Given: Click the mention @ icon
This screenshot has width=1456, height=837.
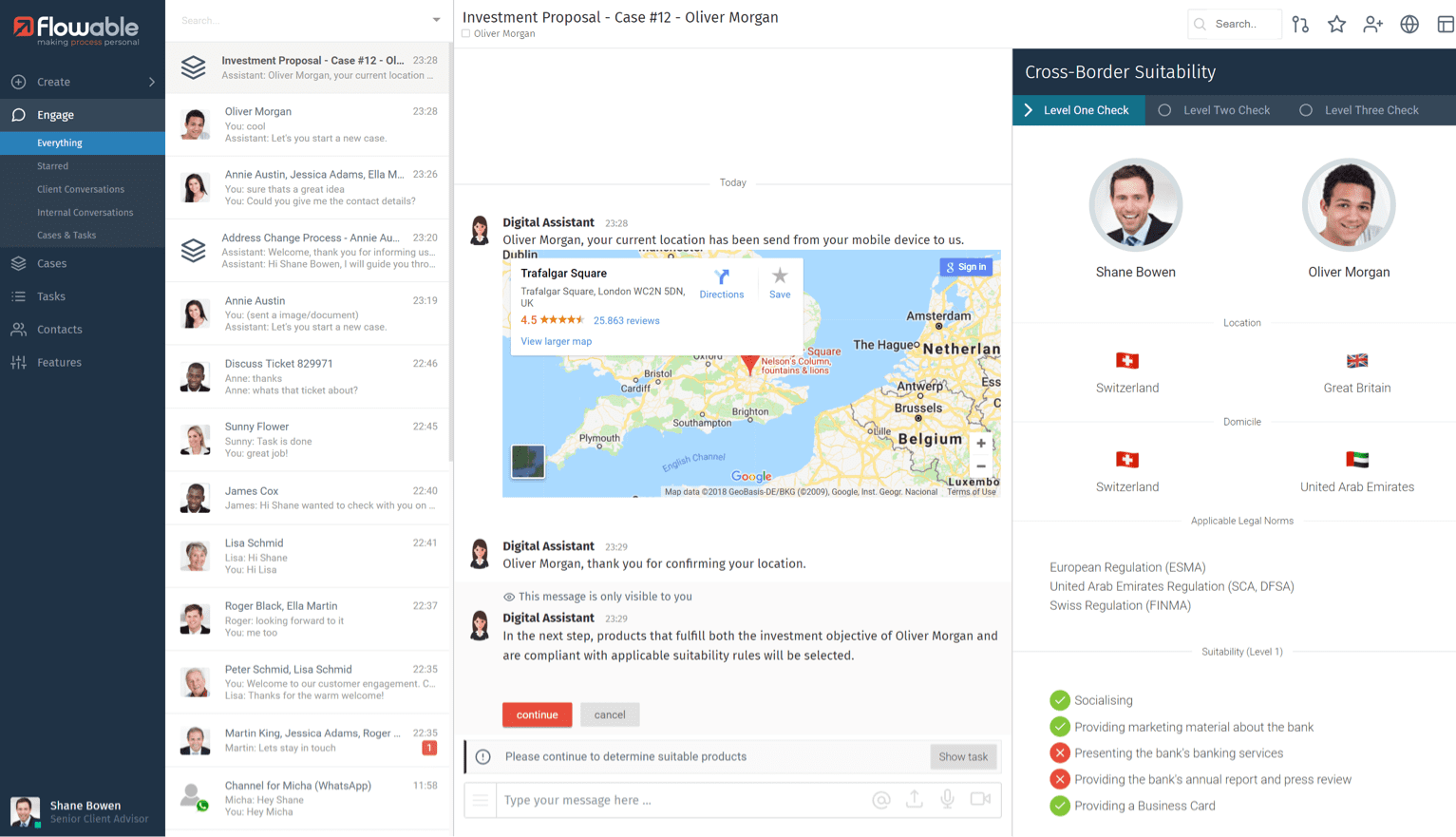Looking at the screenshot, I should pos(881,800).
